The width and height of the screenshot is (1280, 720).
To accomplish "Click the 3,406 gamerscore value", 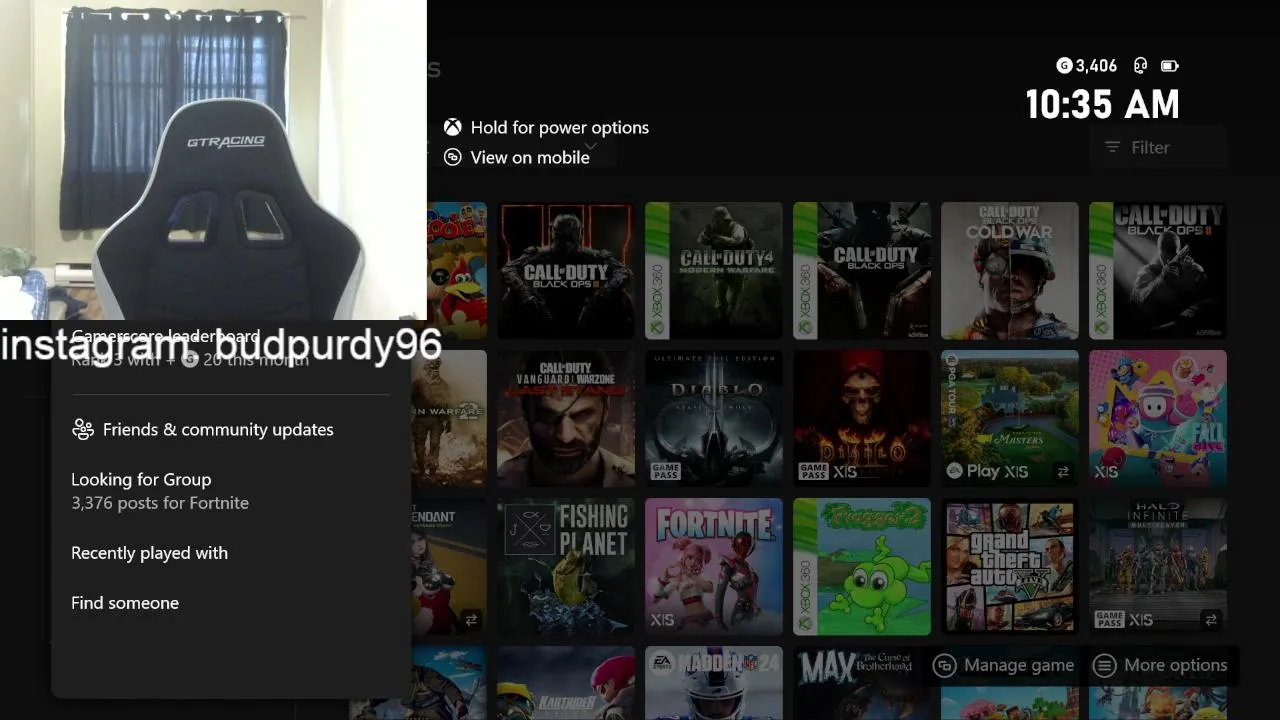I will tap(1096, 66).
